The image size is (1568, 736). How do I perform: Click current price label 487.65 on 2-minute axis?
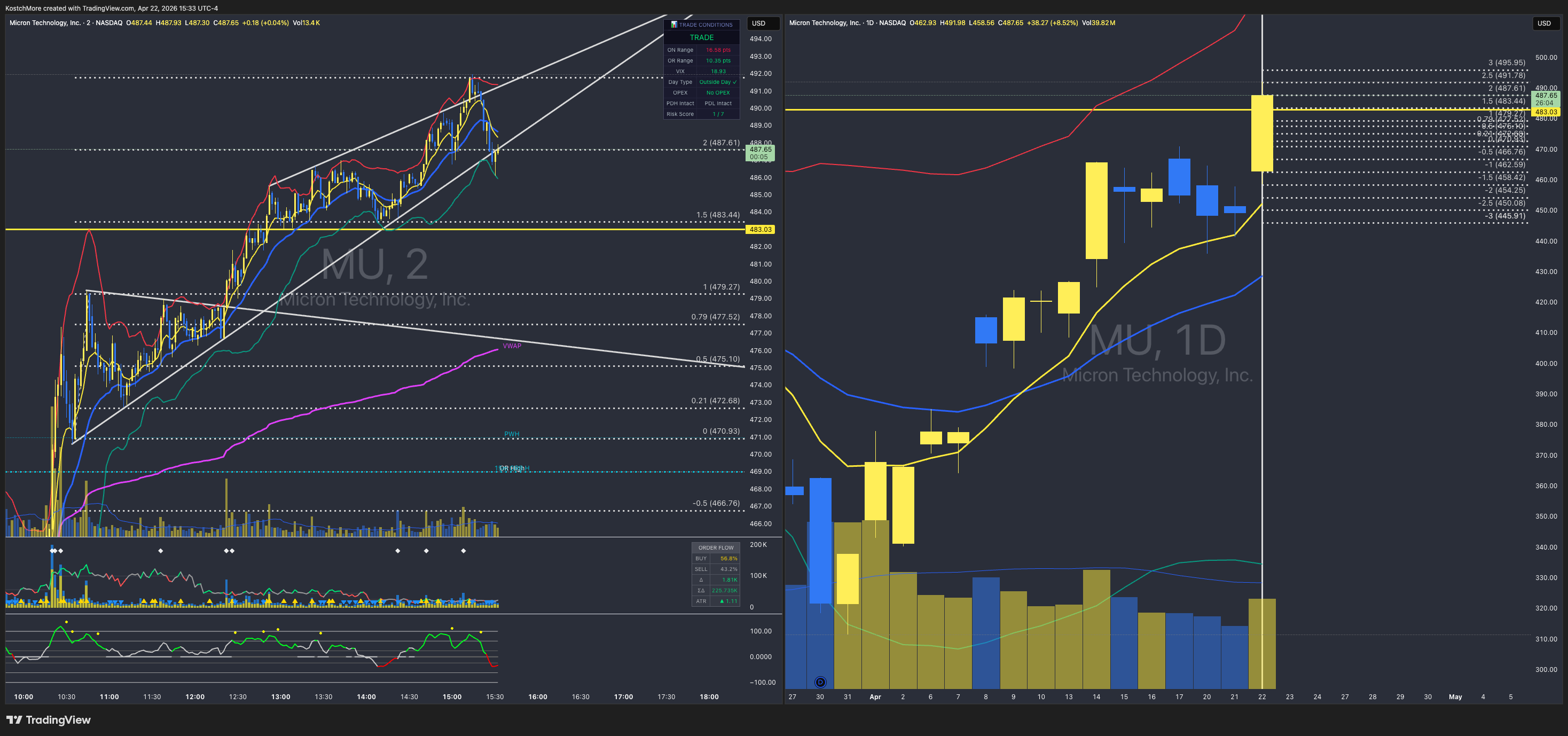click(761, 153)
